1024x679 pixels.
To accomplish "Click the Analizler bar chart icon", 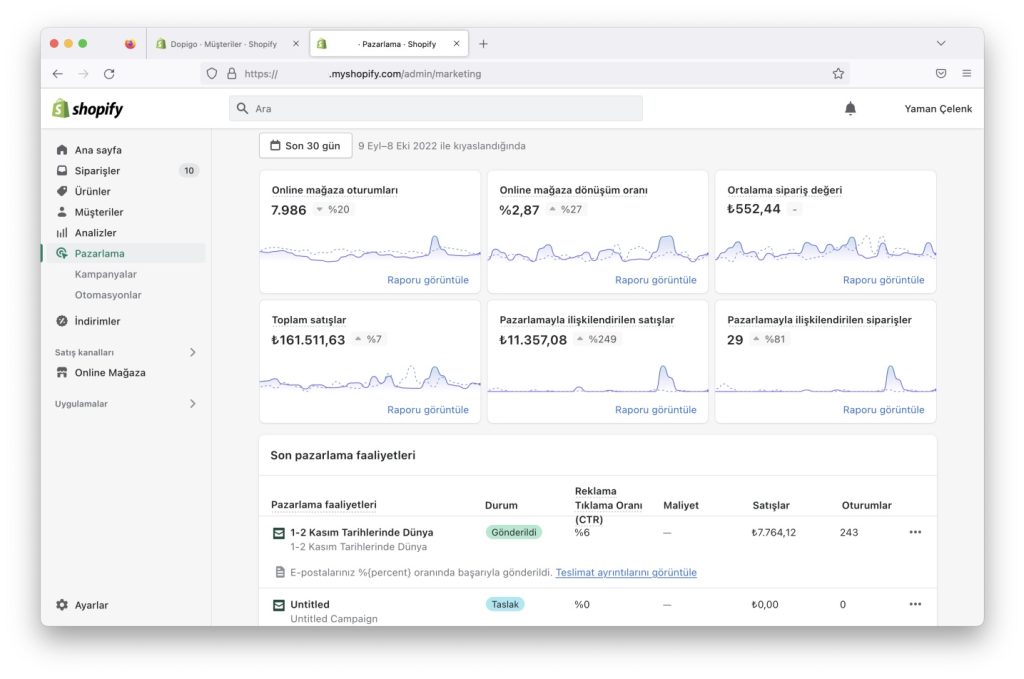I will click(x=62, y=232).
